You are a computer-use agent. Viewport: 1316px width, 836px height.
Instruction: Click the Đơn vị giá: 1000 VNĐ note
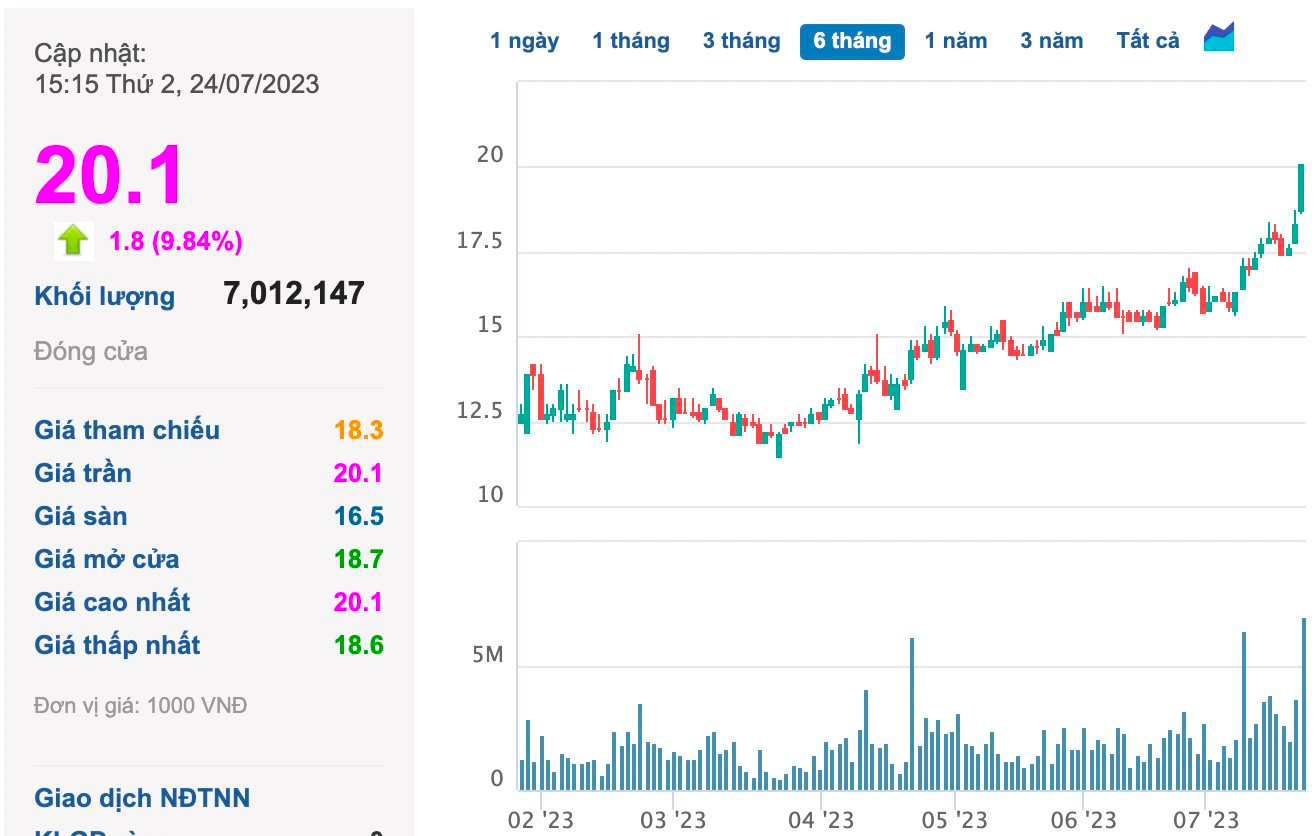pyautogui.click(x=141, y=706)
